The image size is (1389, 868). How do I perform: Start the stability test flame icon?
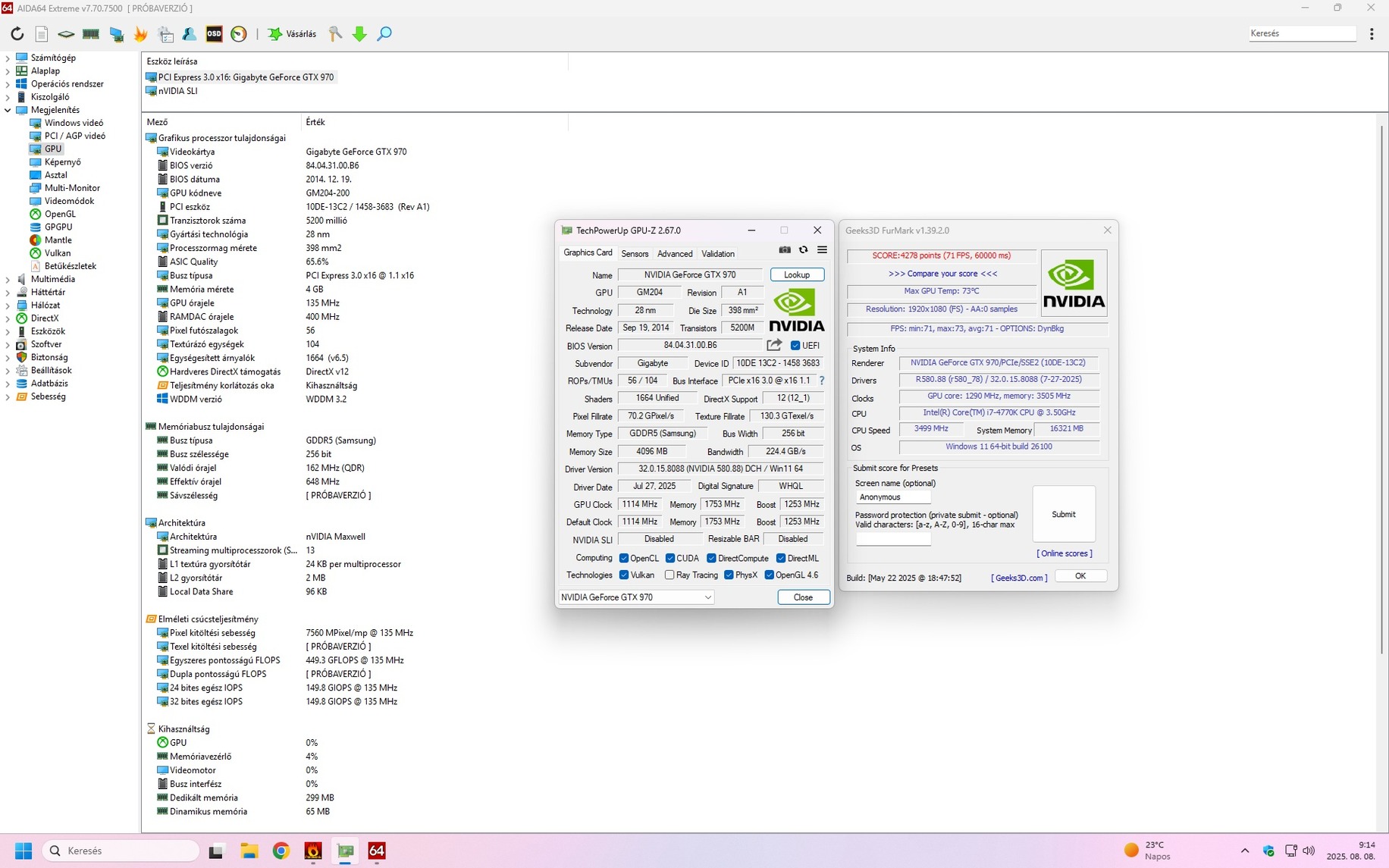click(140, 34)
